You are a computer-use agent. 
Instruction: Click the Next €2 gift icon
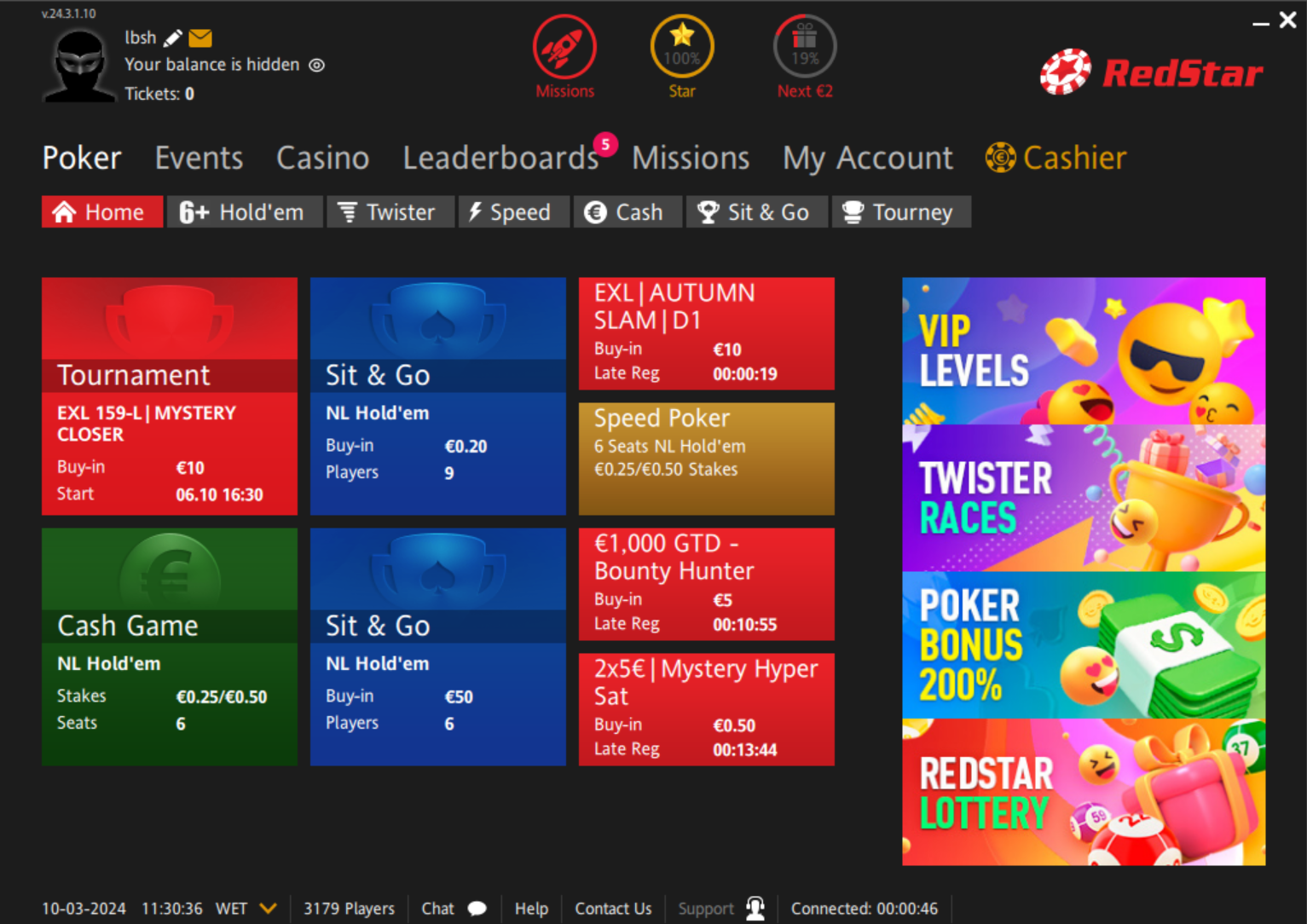[x=805, y=47]
